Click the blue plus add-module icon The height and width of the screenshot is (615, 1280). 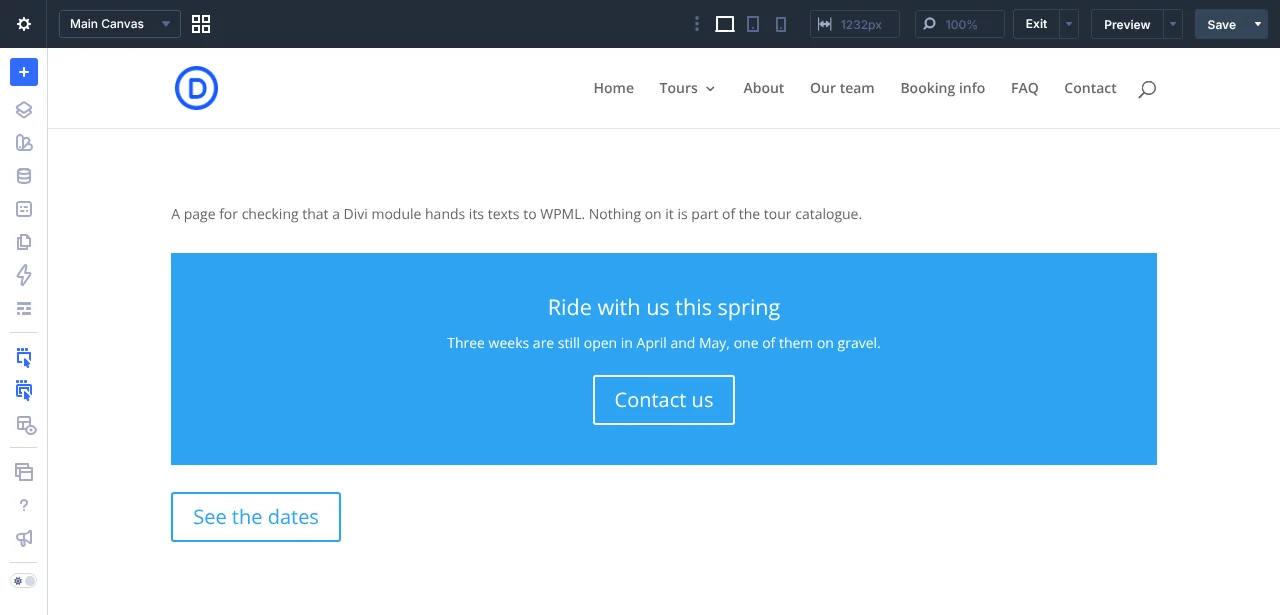(x=24, y=72)
